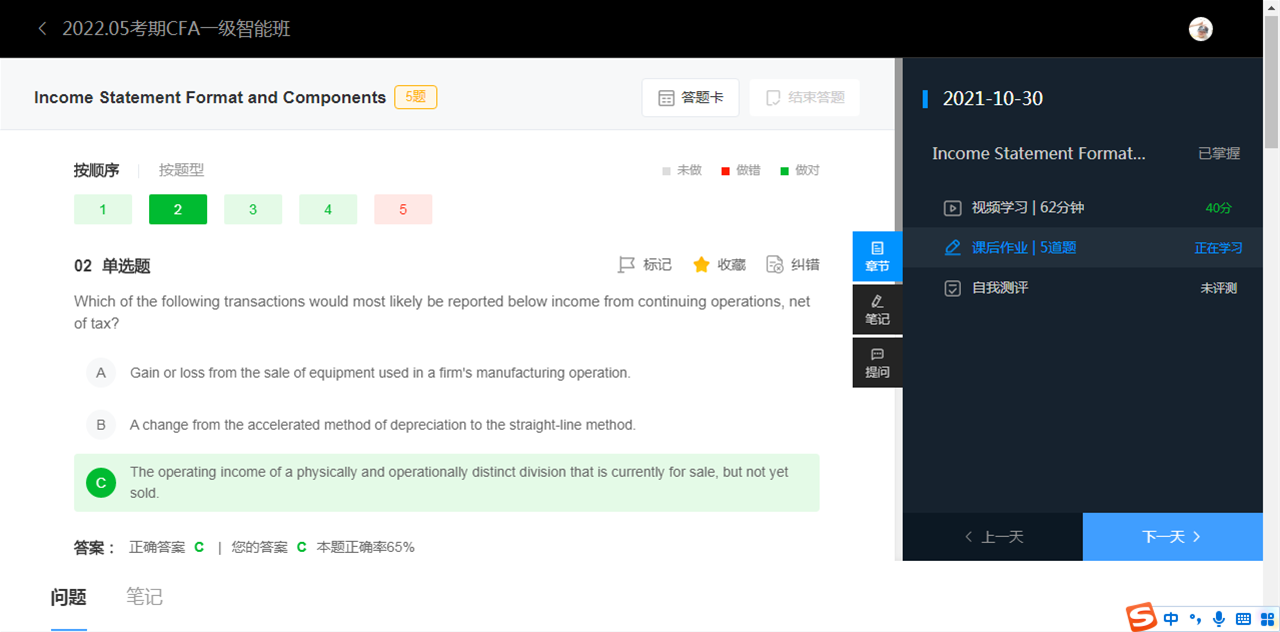
Task: Switch to the 笔记 tab below
Action: click(144, 598)
